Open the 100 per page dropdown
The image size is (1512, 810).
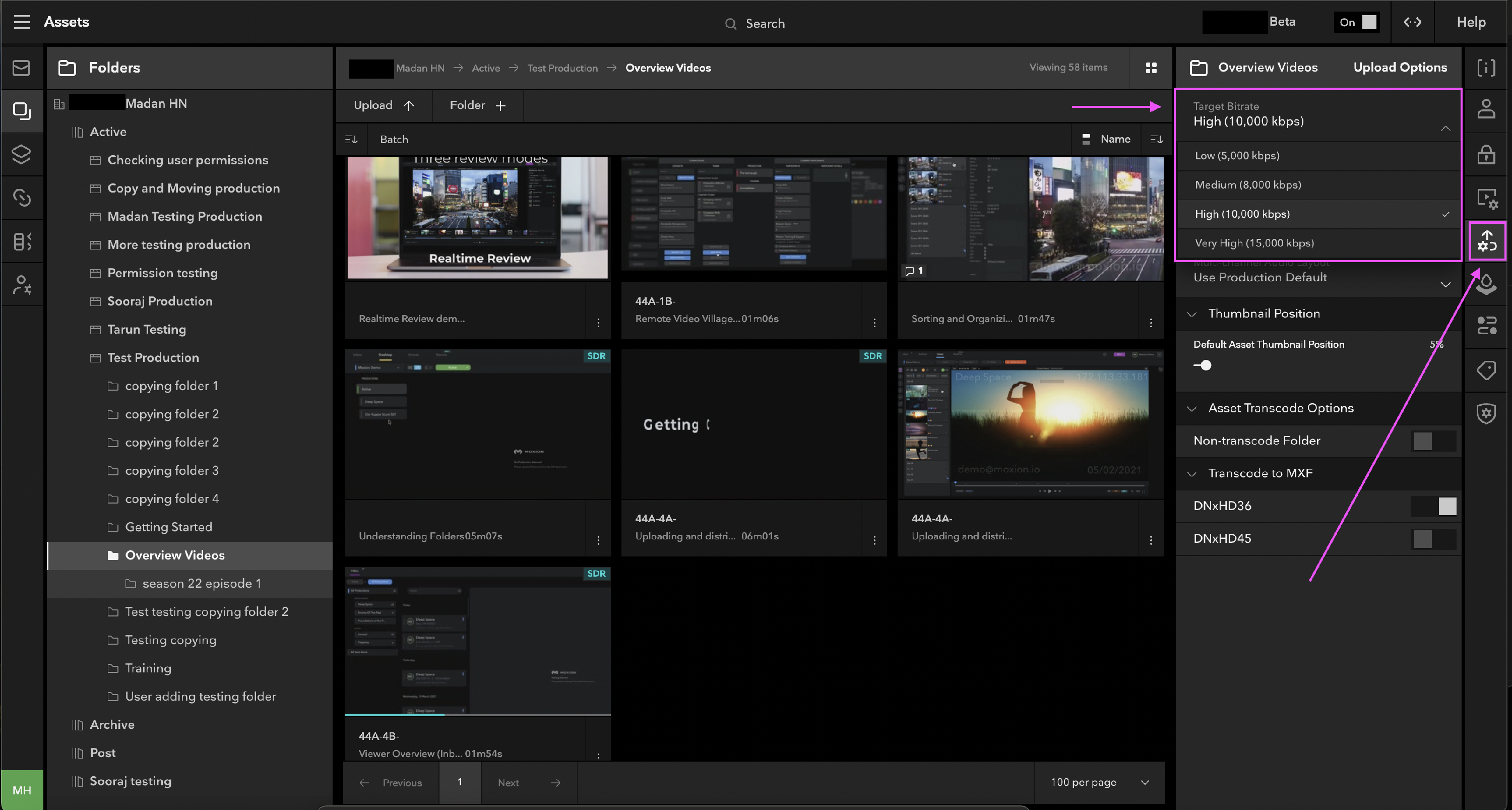(1098, 782)
